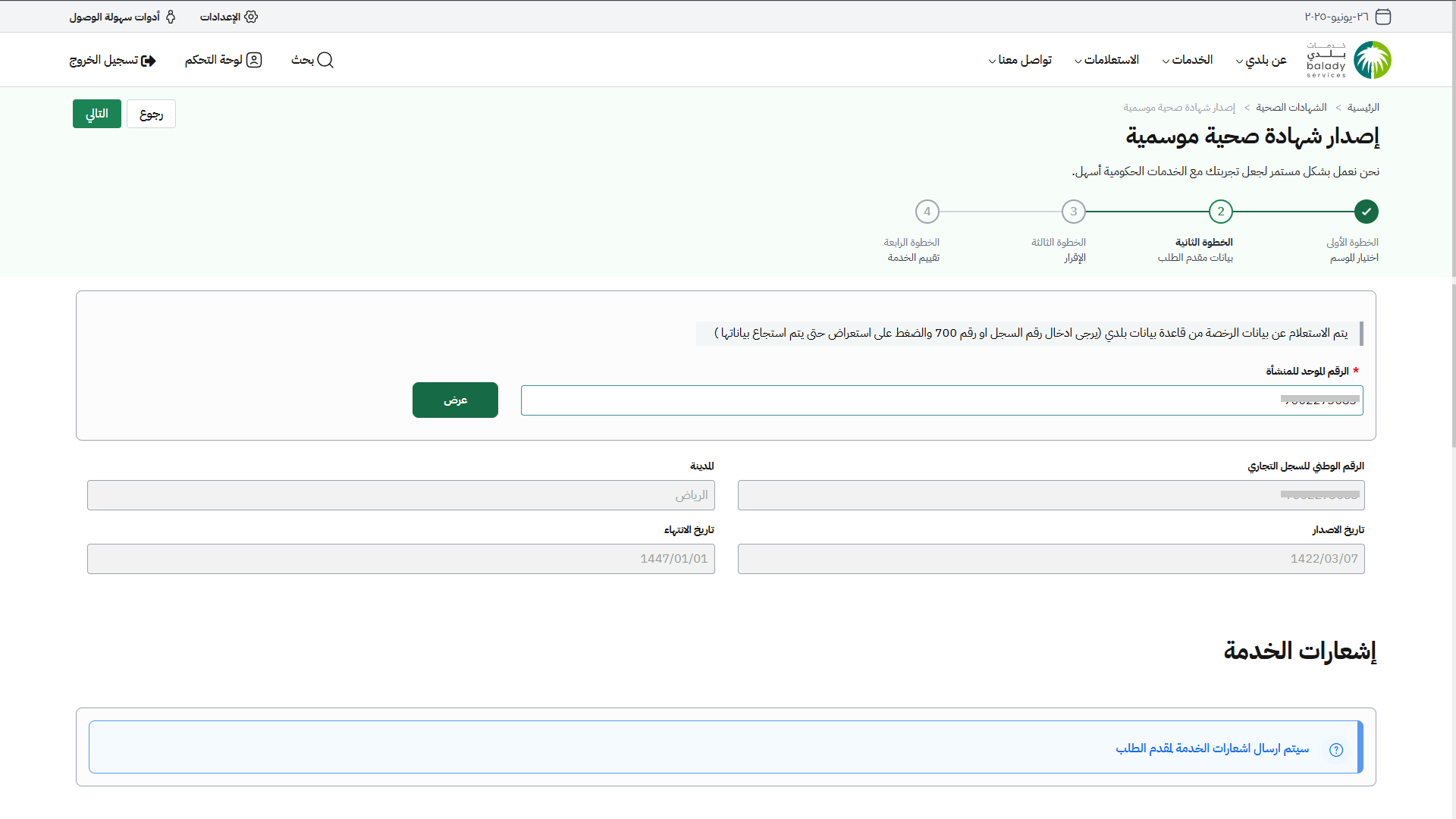The height and width of the screenshot is (819, 1456).
Task: Click the logout arrow icon
Action: [x=149, y=61]
